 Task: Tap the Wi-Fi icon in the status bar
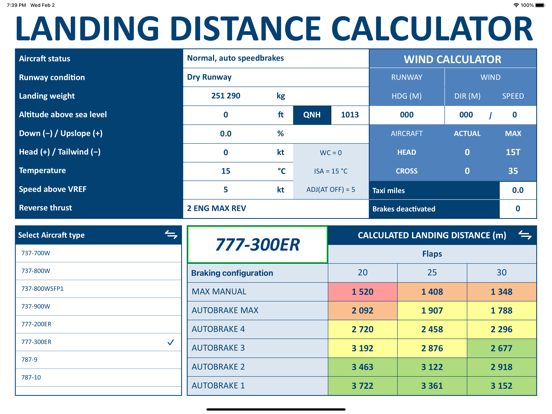click(x=516, y=5)
